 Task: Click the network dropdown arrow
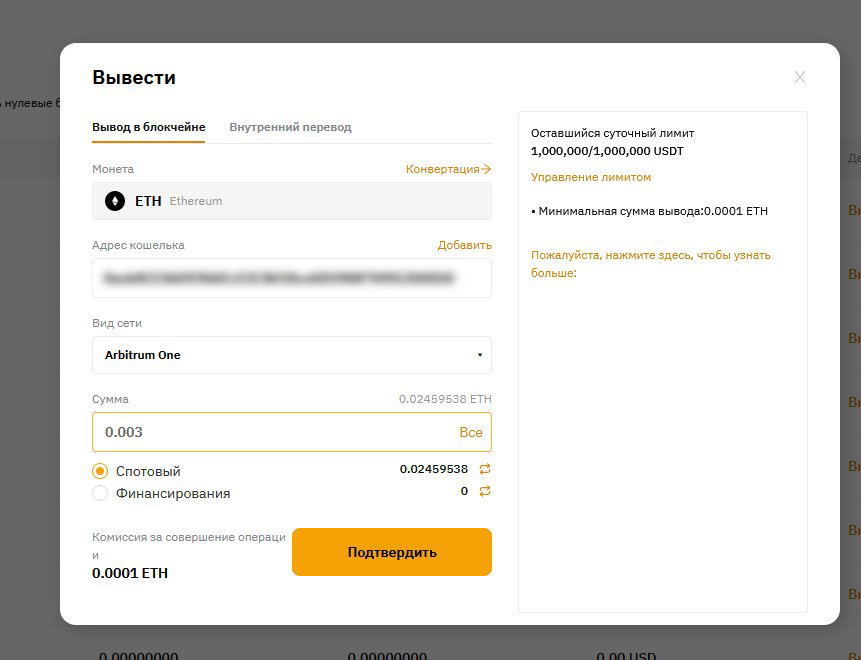(x=479, y=355)
